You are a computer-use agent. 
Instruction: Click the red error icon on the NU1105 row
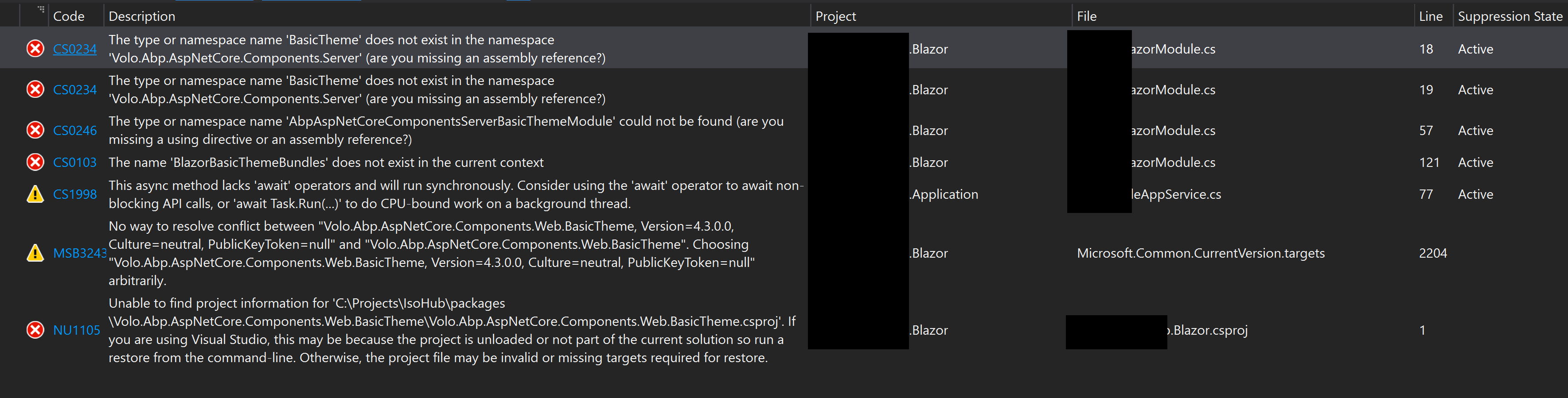[35, 330]
